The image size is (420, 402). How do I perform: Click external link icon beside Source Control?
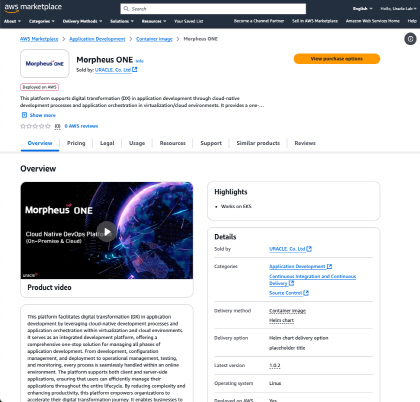pyautogui.click(x=306, y=293)
